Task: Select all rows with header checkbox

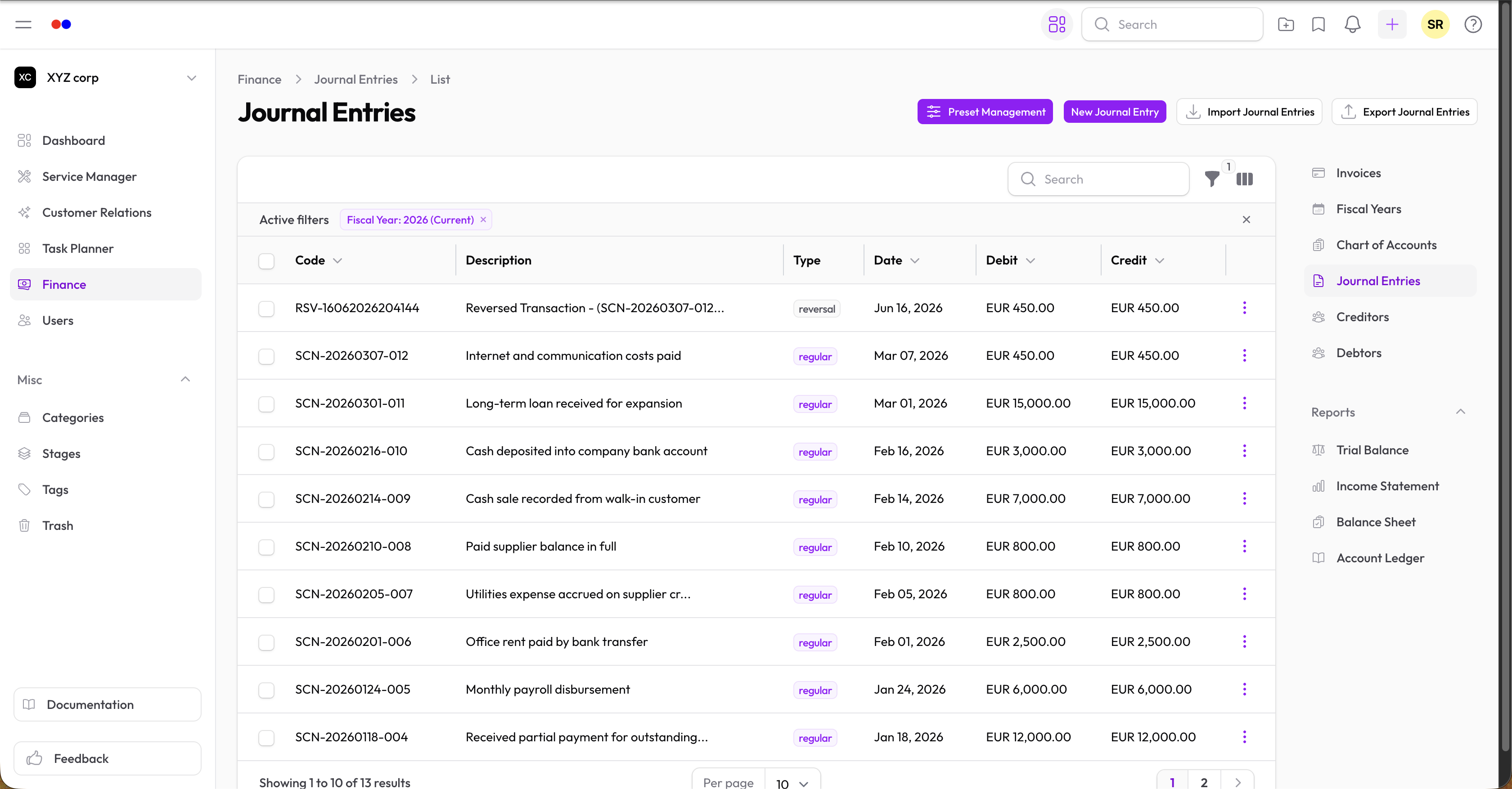Action: click(x=266, y=260)
